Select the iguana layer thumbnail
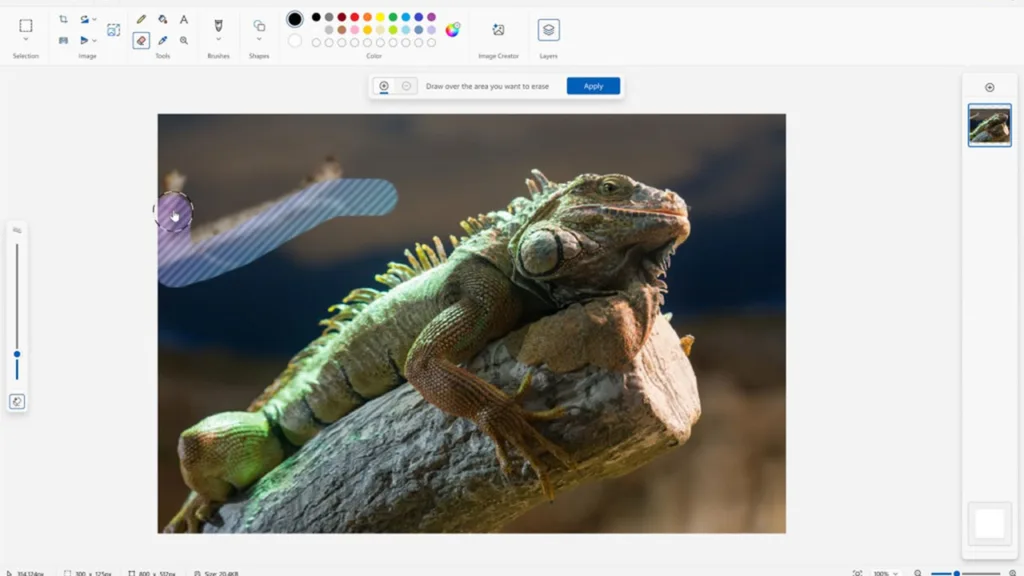This screenshot has height=576, width=1024. point(989,125)
